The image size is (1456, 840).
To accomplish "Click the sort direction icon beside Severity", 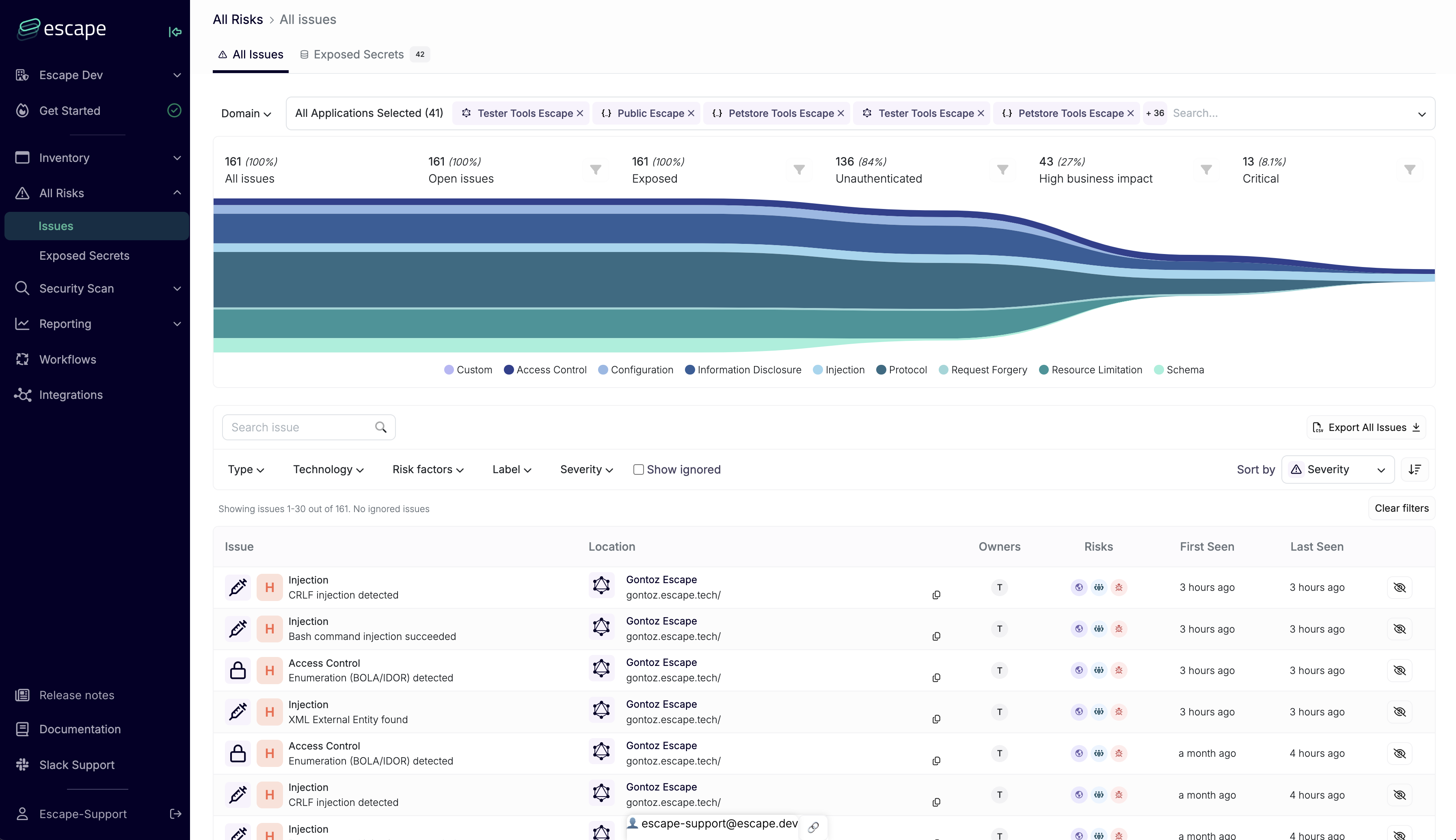I will pos(1415,470).
